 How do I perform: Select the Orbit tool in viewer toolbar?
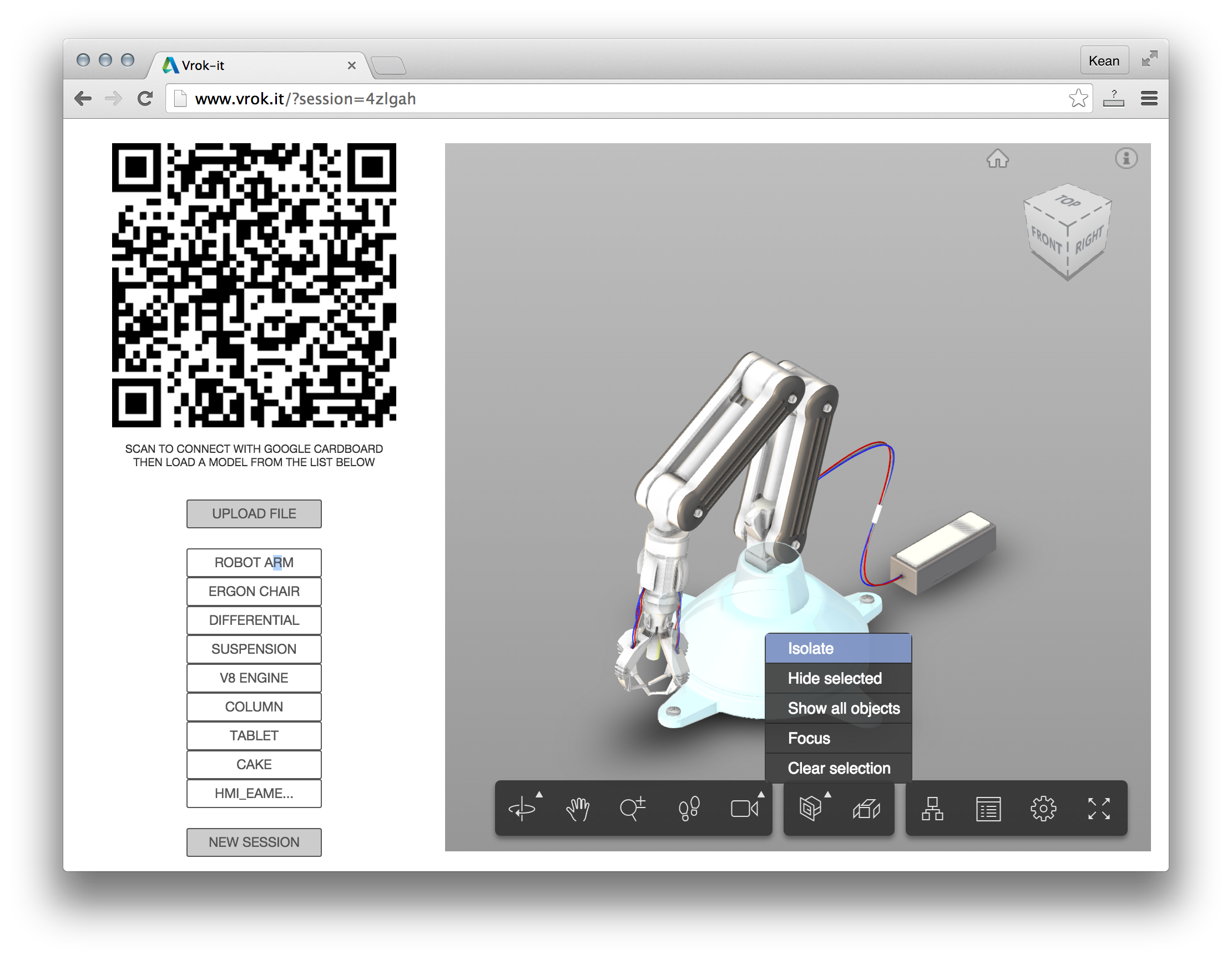click(522, 809)
